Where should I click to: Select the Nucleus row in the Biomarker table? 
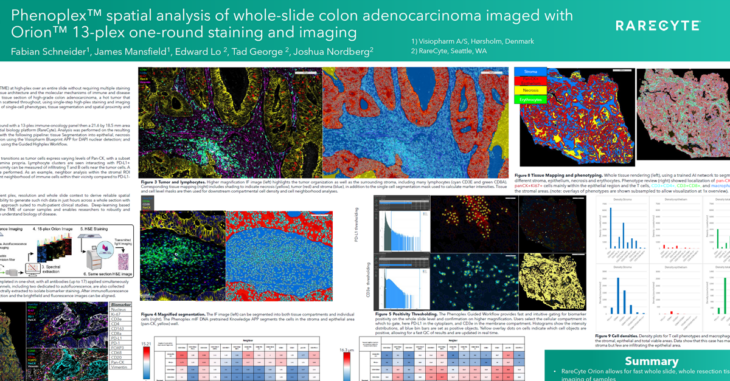[121, 310]
